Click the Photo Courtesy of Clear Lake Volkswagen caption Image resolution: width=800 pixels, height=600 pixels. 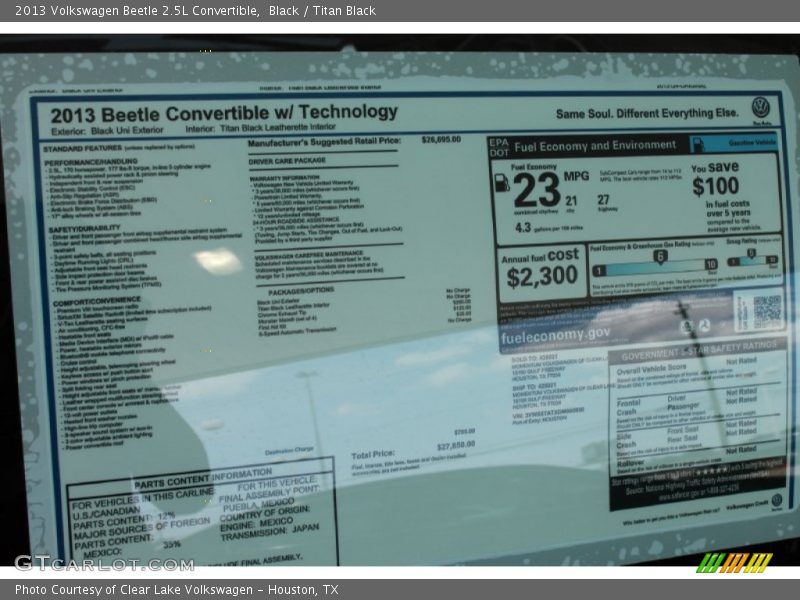click(x=177, y=590)
